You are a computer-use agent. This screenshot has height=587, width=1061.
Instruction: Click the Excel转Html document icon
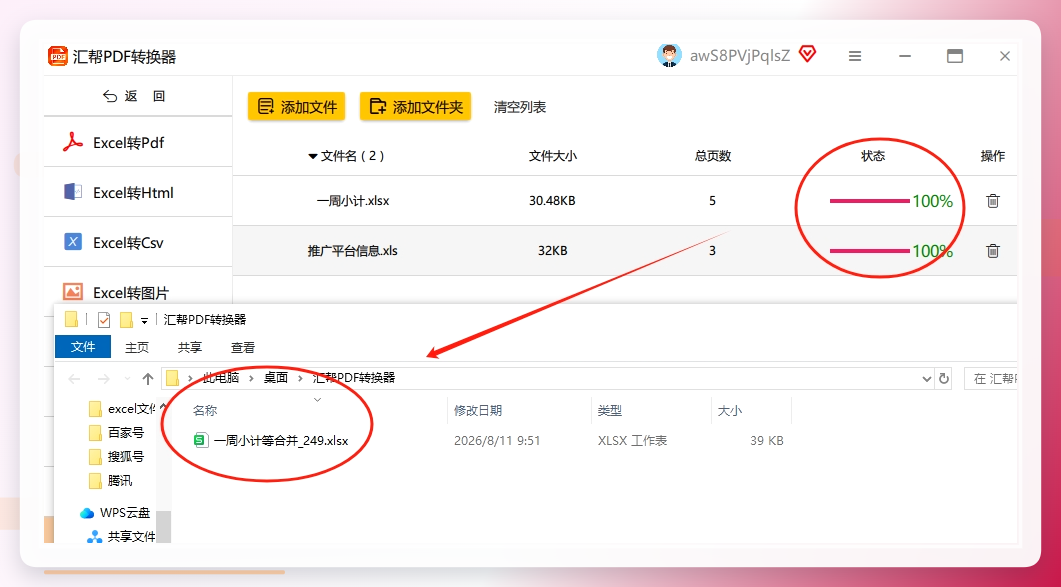(72, 192)
